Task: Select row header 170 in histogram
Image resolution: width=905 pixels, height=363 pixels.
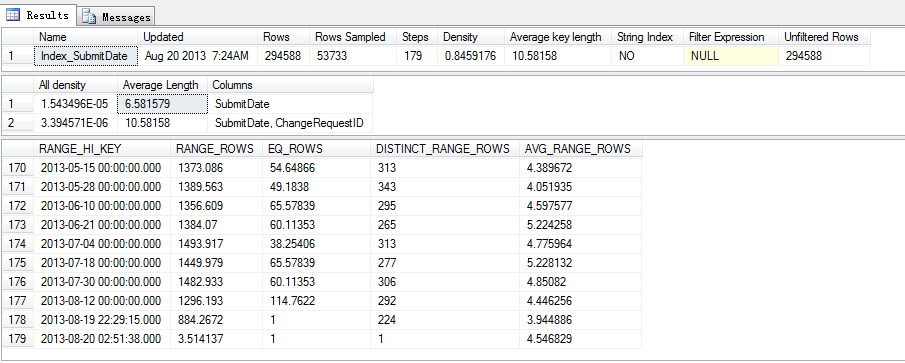Action: click(18, 168)
